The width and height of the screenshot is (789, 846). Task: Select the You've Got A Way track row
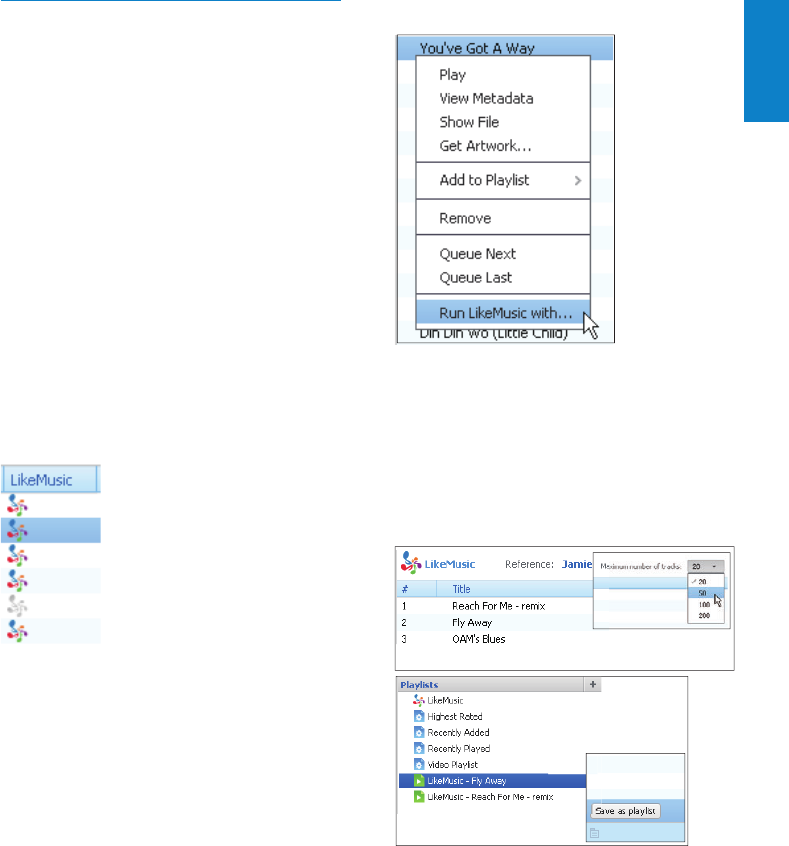point(505,48)
